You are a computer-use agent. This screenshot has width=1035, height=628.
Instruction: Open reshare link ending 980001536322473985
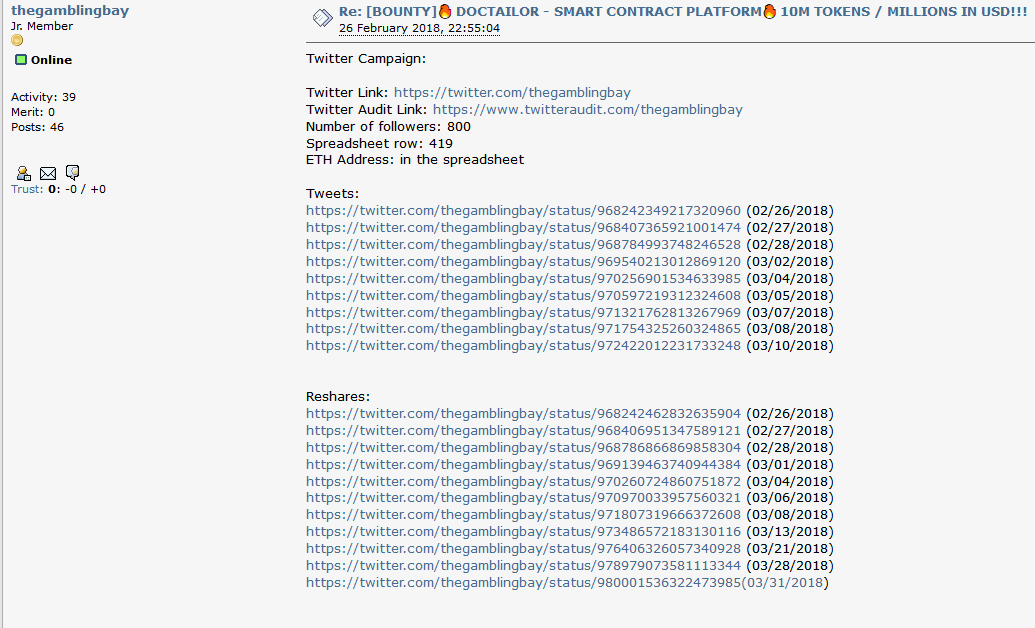pyautogui.click(x=564, y=583)
